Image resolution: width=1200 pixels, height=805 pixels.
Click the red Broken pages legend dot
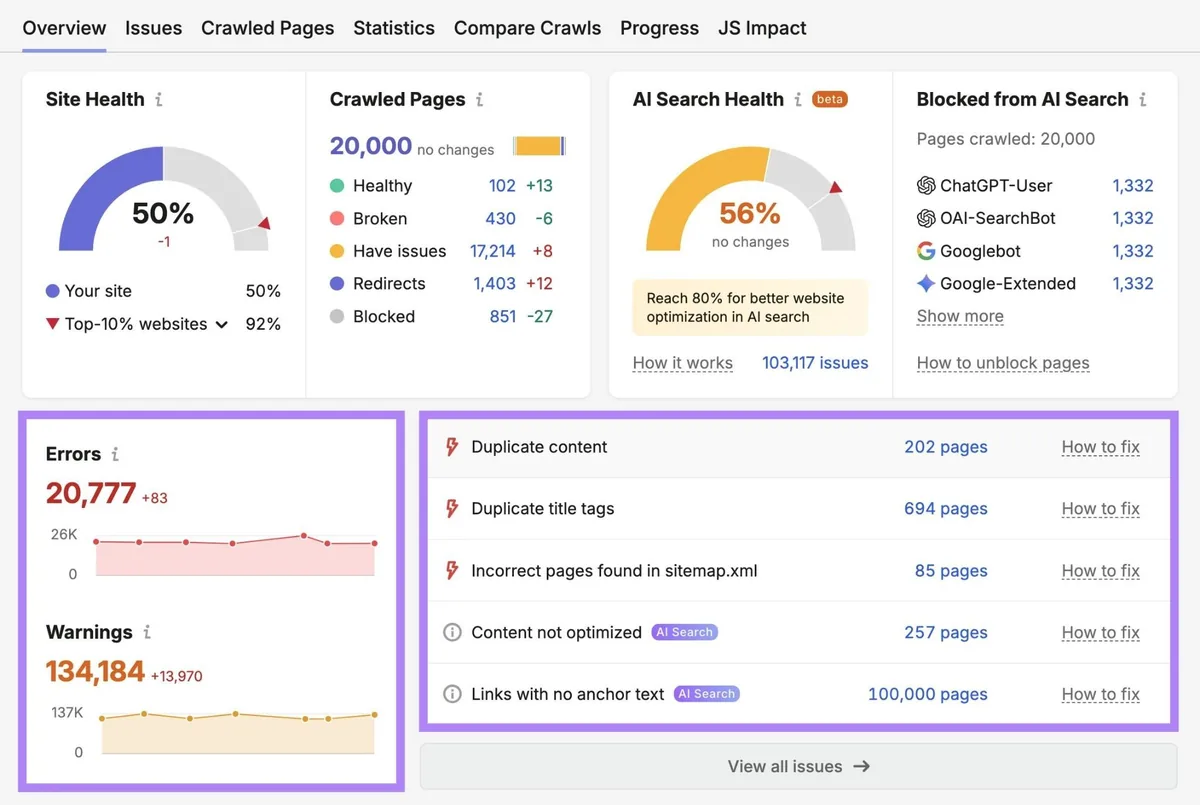tap(337, 218)
